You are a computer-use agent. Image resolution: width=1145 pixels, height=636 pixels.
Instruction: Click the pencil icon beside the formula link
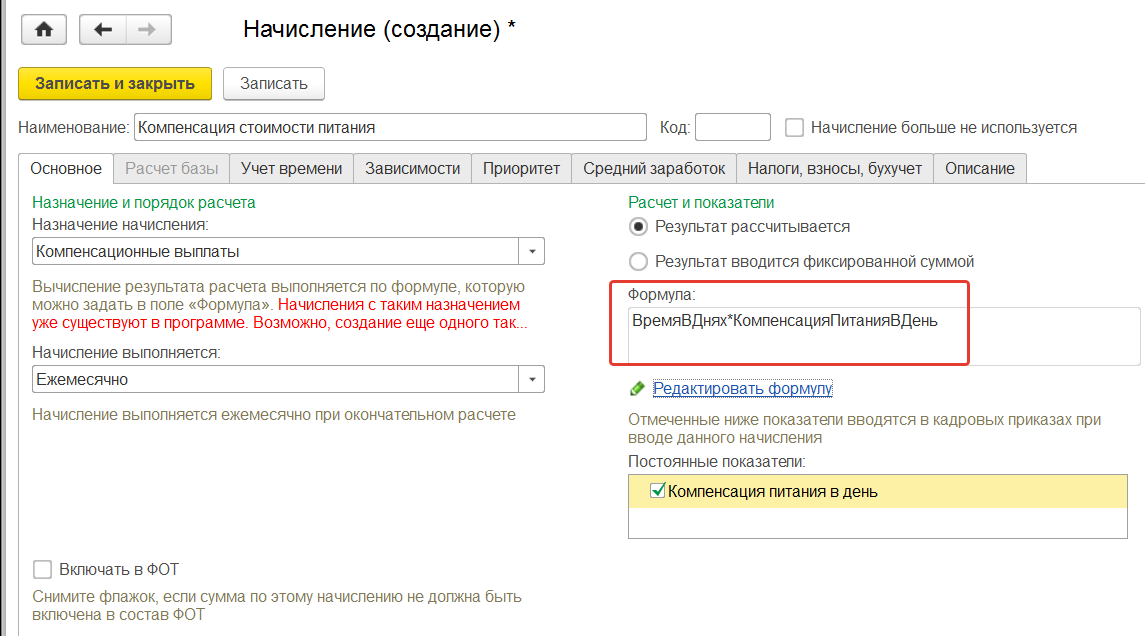pyautogui.click(x=637, y=388)
